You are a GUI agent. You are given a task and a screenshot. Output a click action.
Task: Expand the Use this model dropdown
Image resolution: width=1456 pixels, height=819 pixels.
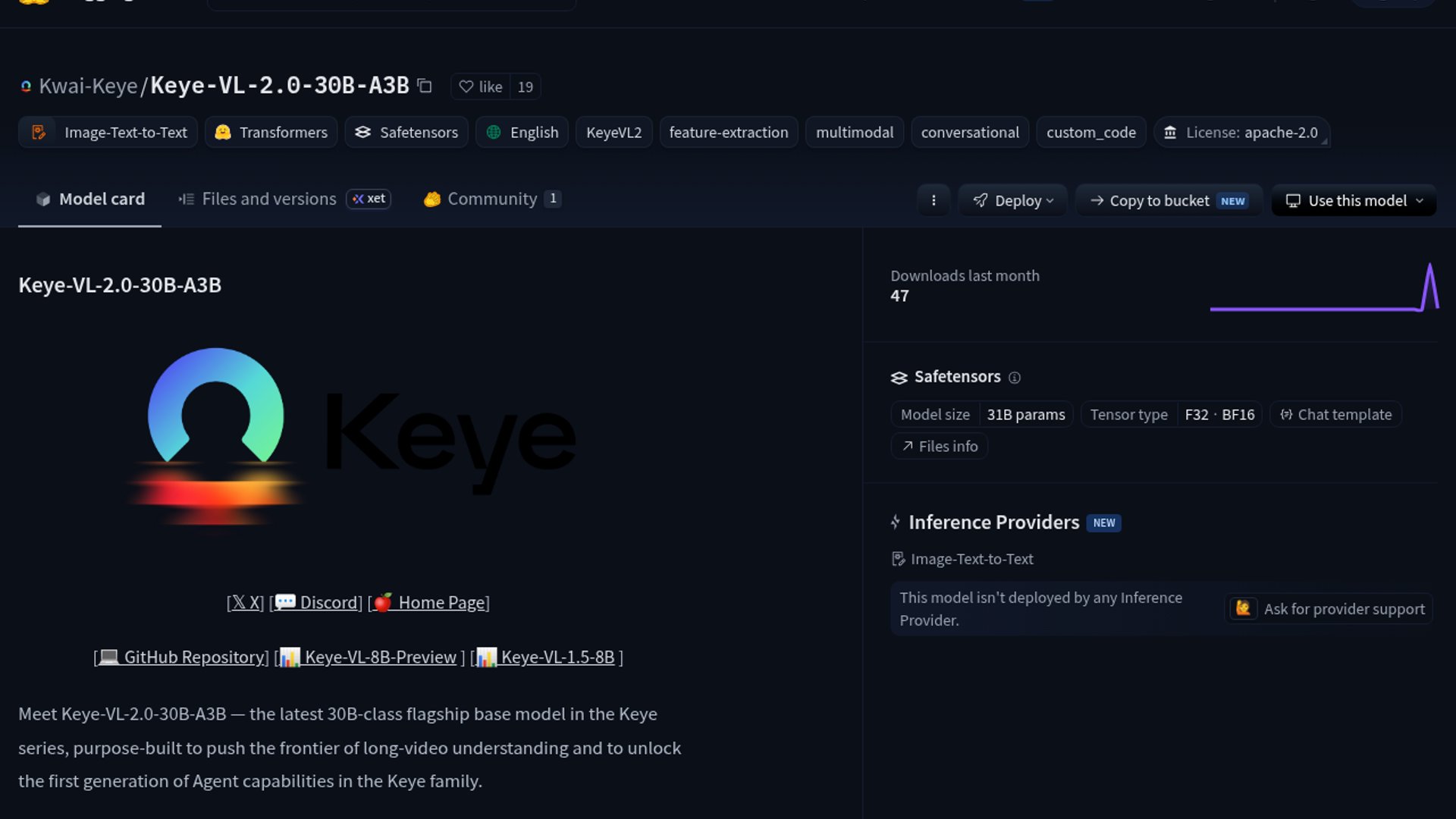(x=1354, y=200)
